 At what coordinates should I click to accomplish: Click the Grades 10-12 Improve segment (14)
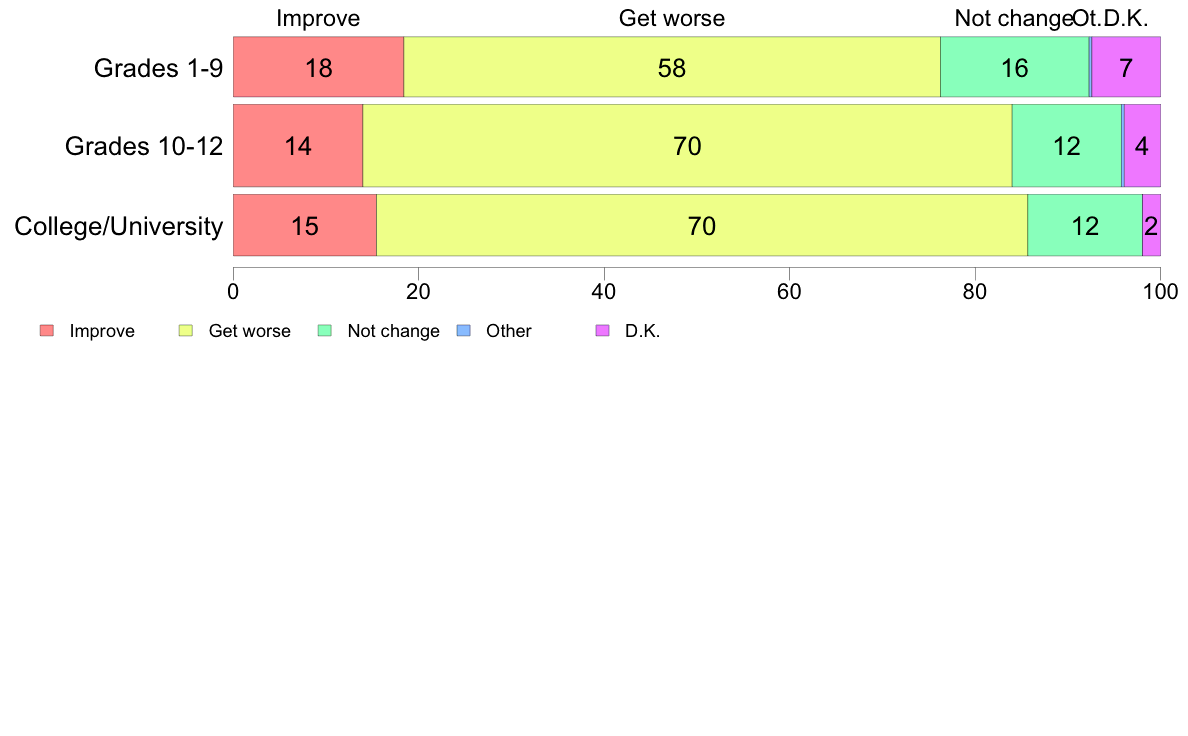coord(298,146)
